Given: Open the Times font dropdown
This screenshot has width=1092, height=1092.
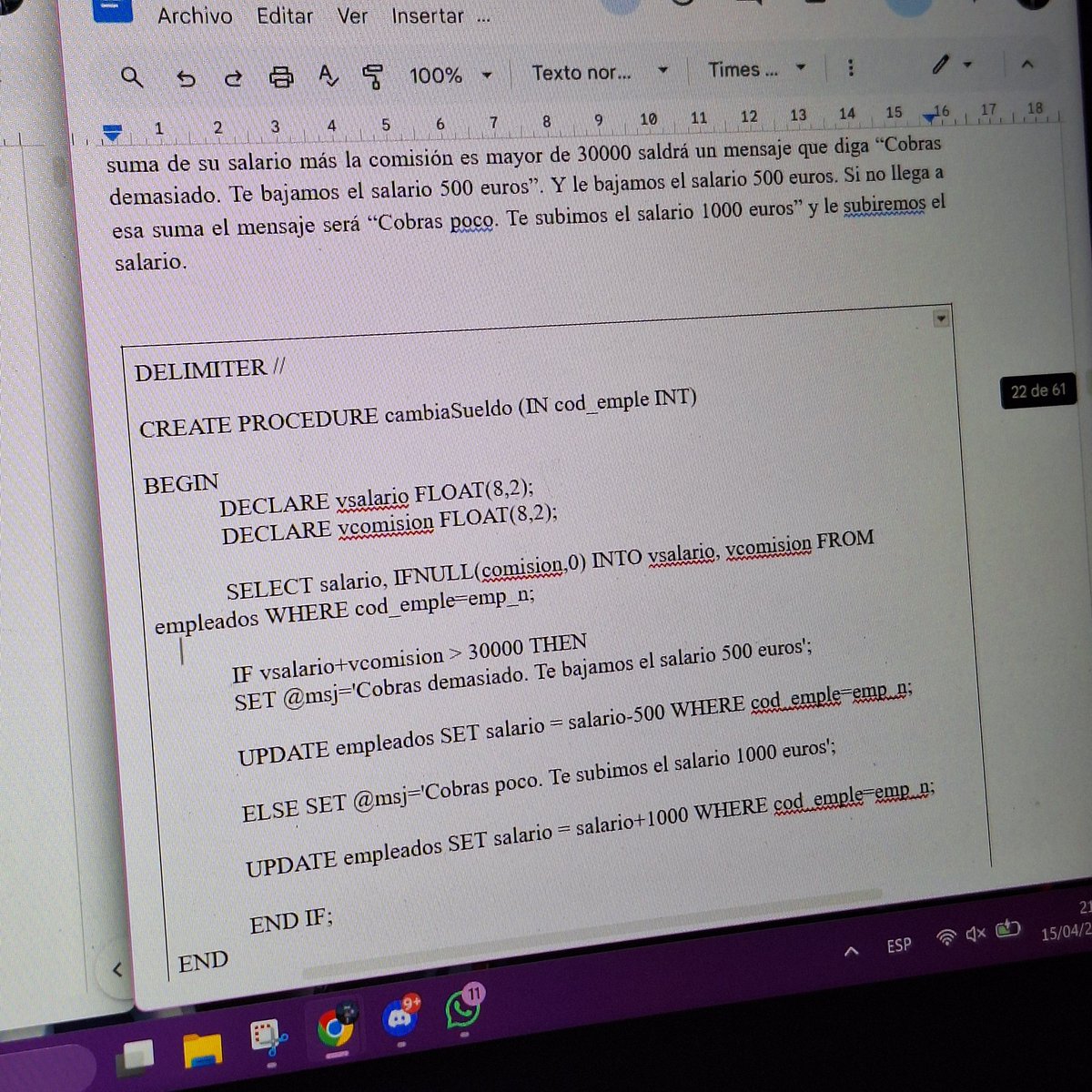Looking at the screenshot, I should (x=756, y=69).
